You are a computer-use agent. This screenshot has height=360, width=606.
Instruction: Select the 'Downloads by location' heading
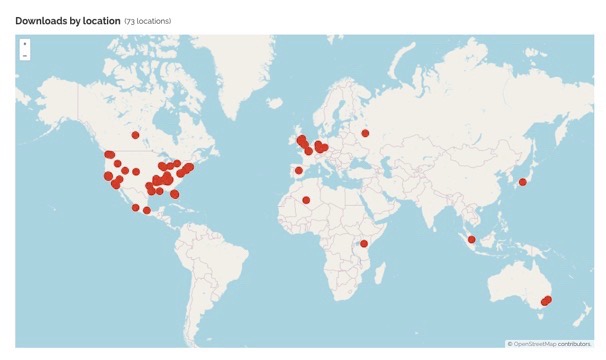tap(68, 21)
